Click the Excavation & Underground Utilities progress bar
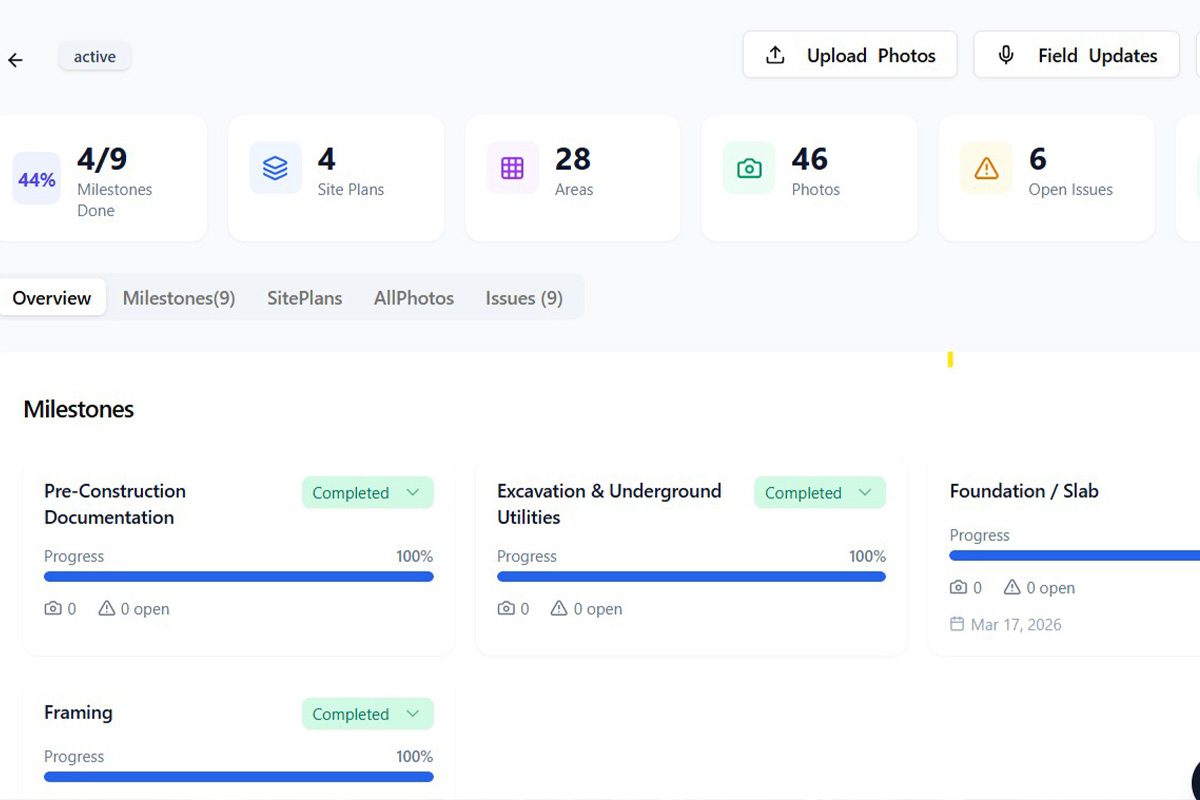 [691, 577]
